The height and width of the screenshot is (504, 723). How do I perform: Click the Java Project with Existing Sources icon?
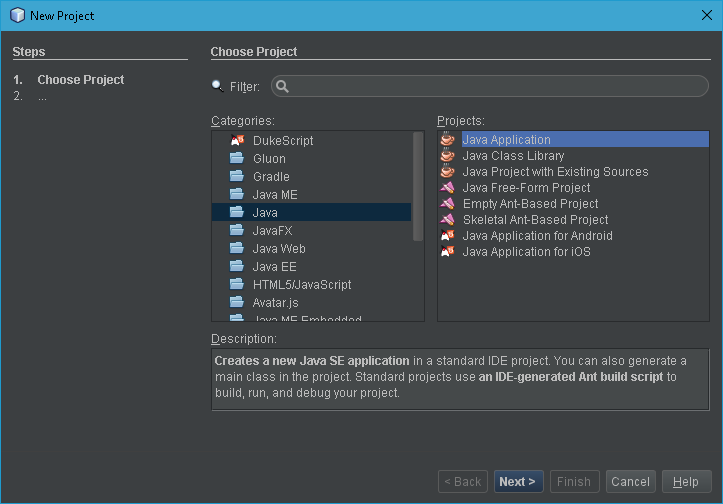[x=447, y=171]
